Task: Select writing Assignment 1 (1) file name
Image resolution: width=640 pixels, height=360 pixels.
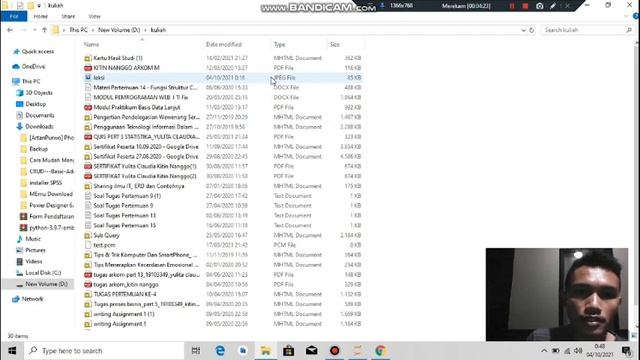Action: (124, 314)
